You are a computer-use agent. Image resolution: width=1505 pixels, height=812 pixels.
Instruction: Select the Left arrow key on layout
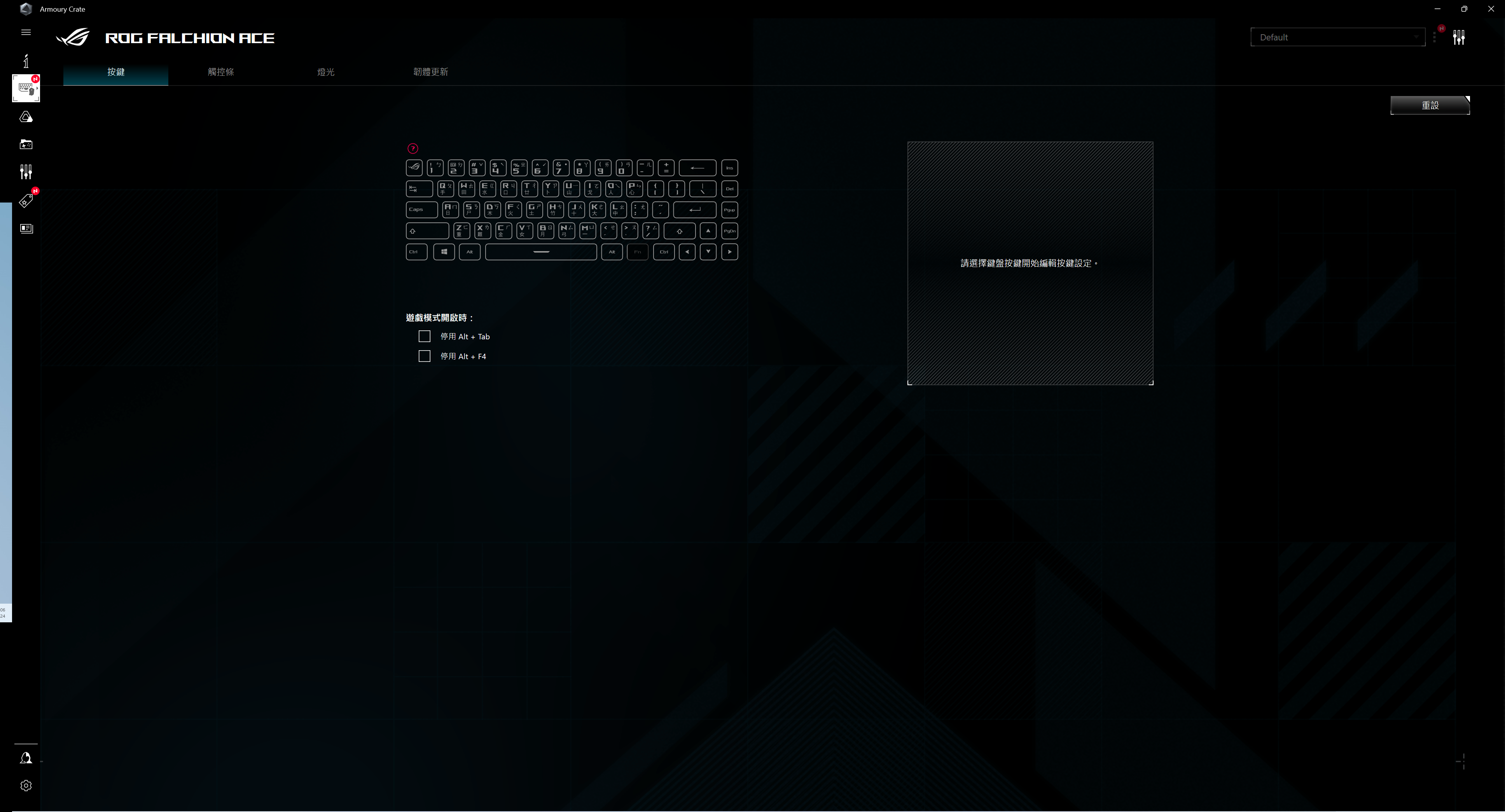click(x=687, y=252)
